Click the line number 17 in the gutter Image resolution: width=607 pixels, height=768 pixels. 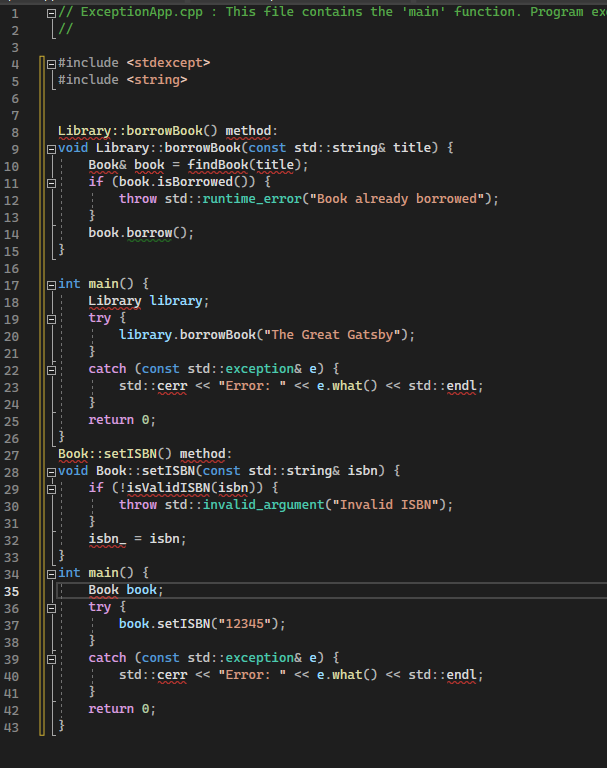click(x=11, y=286)
